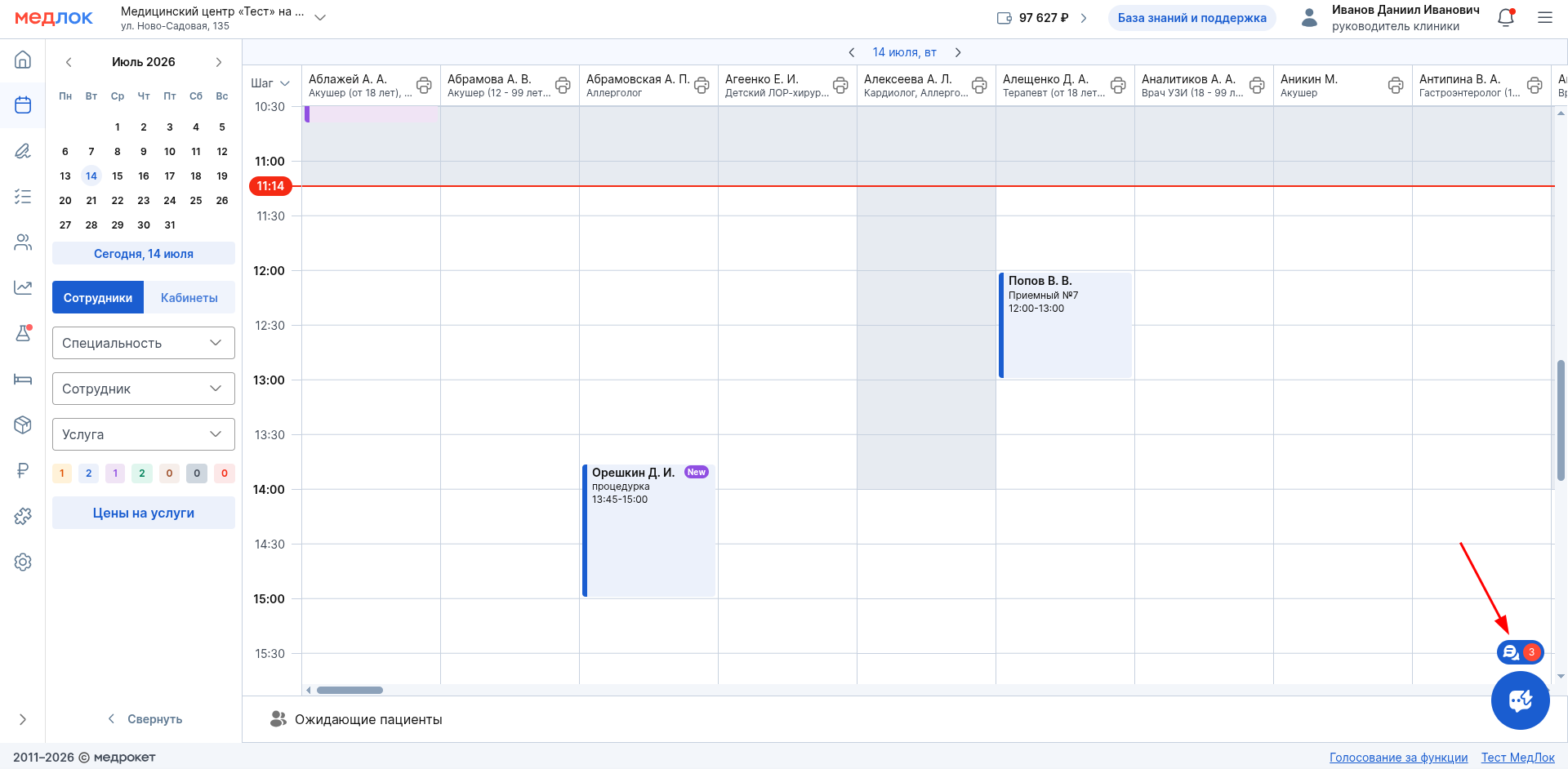Open notifications bell icon
This screenshot has height=769, width=1568.
pyautogui.click(x=1506, y=18)
